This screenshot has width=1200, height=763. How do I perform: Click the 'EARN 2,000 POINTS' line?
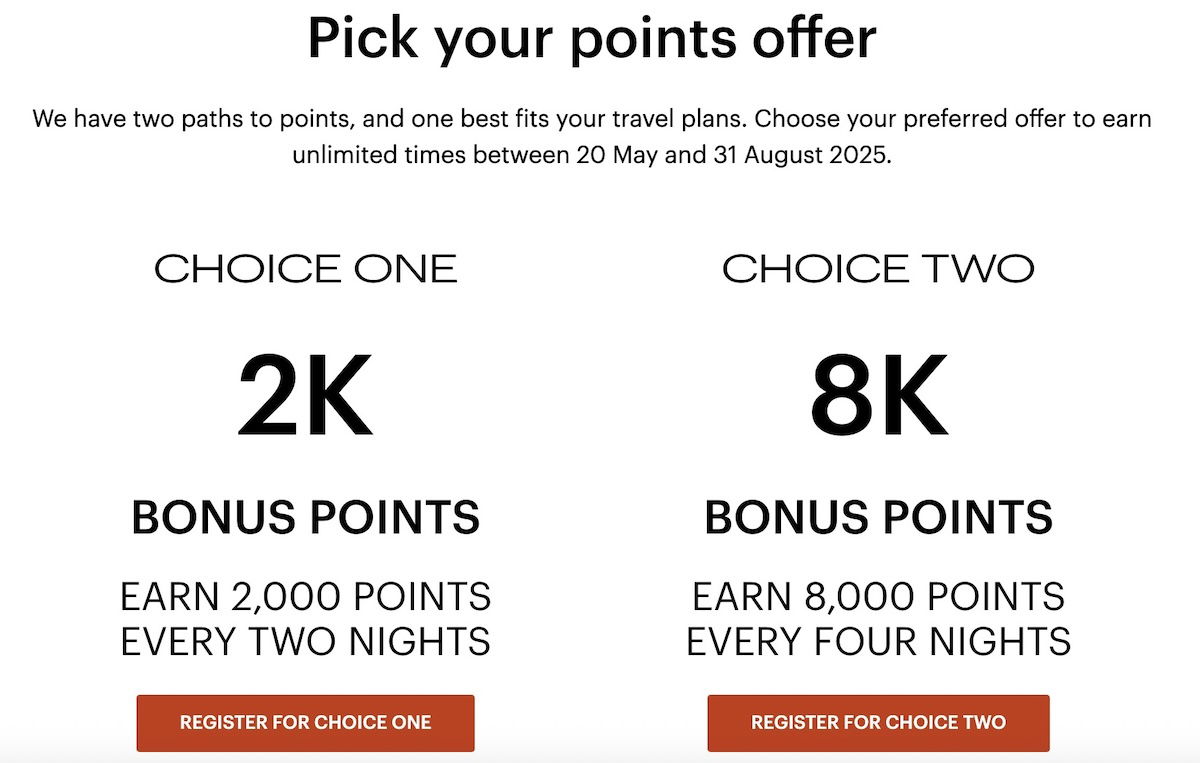pyautogui.click(x=306, y=597)
